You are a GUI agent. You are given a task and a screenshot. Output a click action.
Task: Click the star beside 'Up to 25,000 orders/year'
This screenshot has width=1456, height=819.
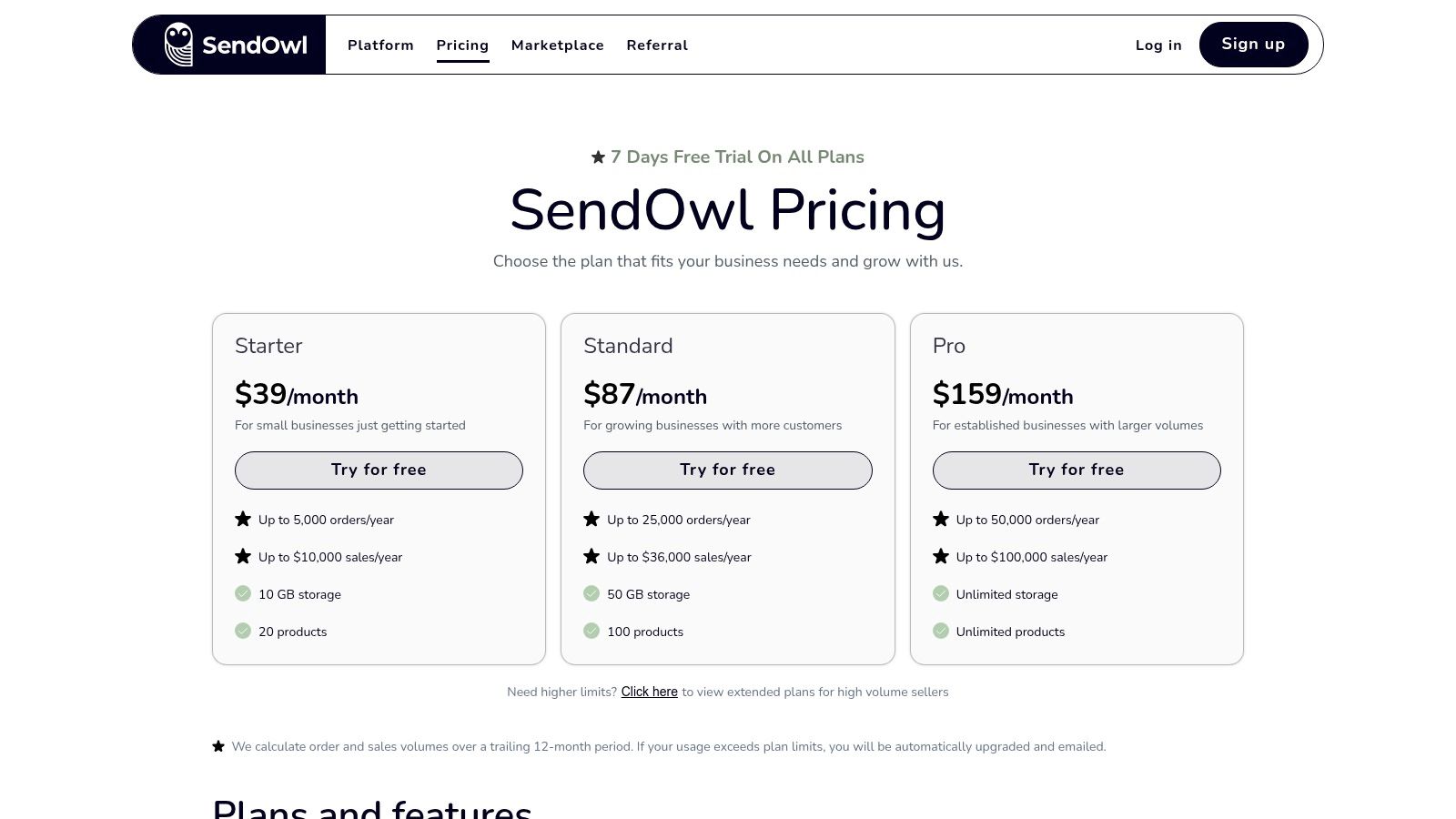coord(591,519)
